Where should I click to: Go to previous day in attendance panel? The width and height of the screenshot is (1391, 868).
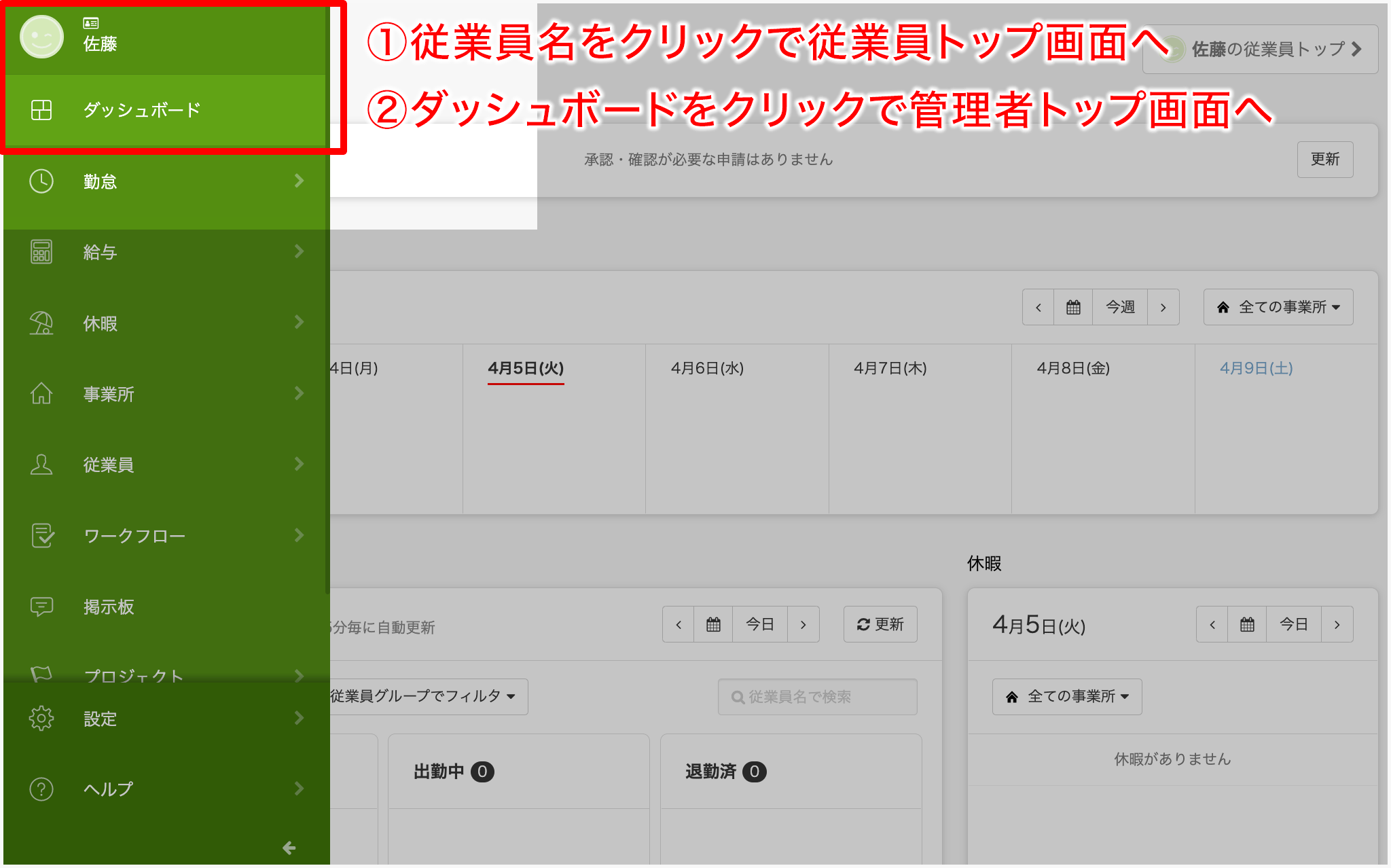pyautogui.click(x=679, y=624)
